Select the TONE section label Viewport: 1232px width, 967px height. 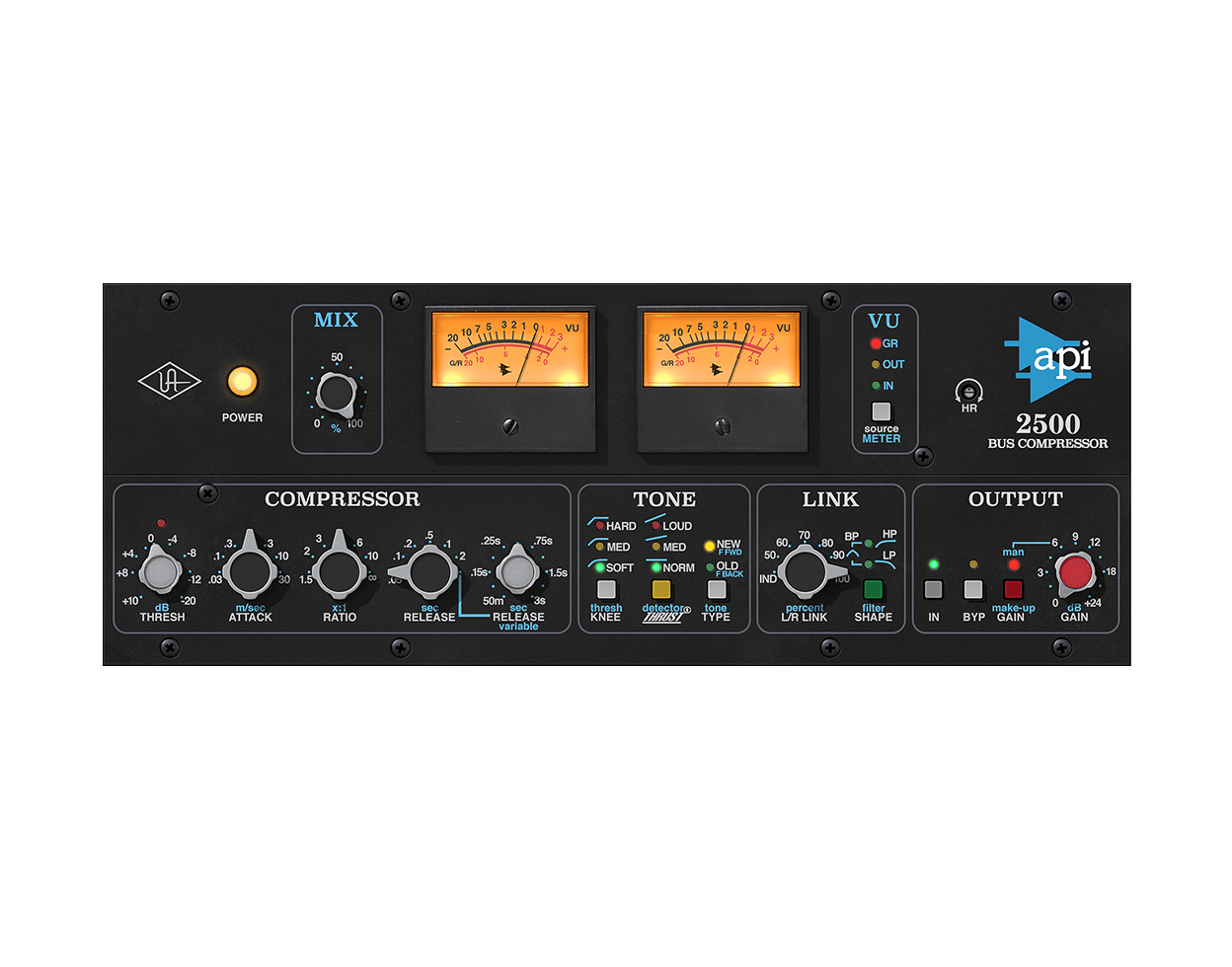tap(664, 499)
